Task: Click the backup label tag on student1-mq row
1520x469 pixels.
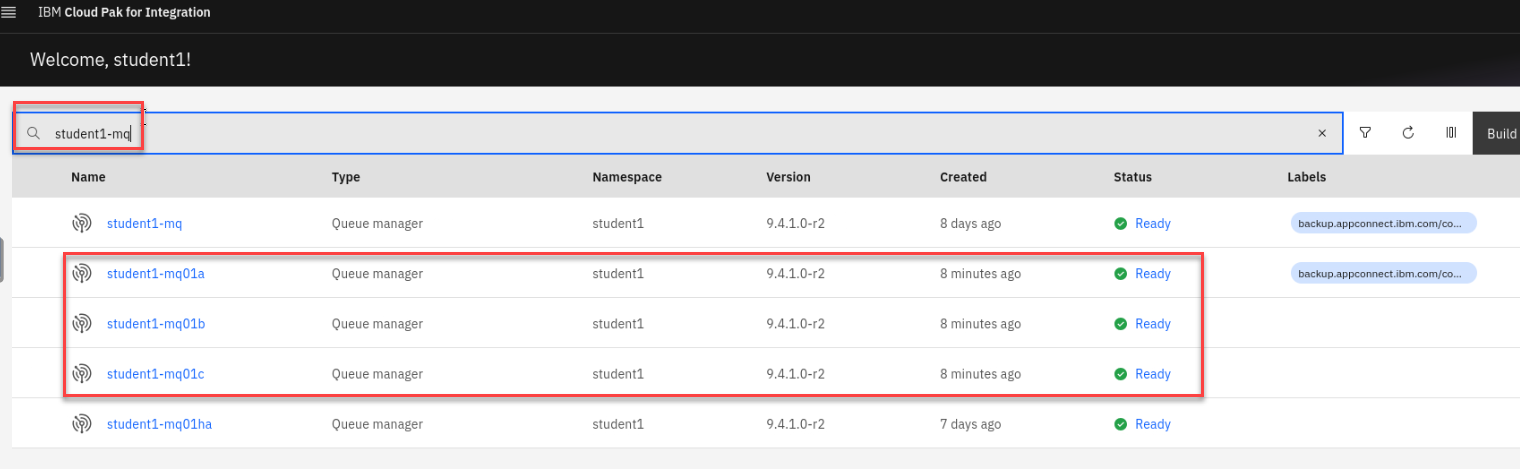Action: point(1383,224)
